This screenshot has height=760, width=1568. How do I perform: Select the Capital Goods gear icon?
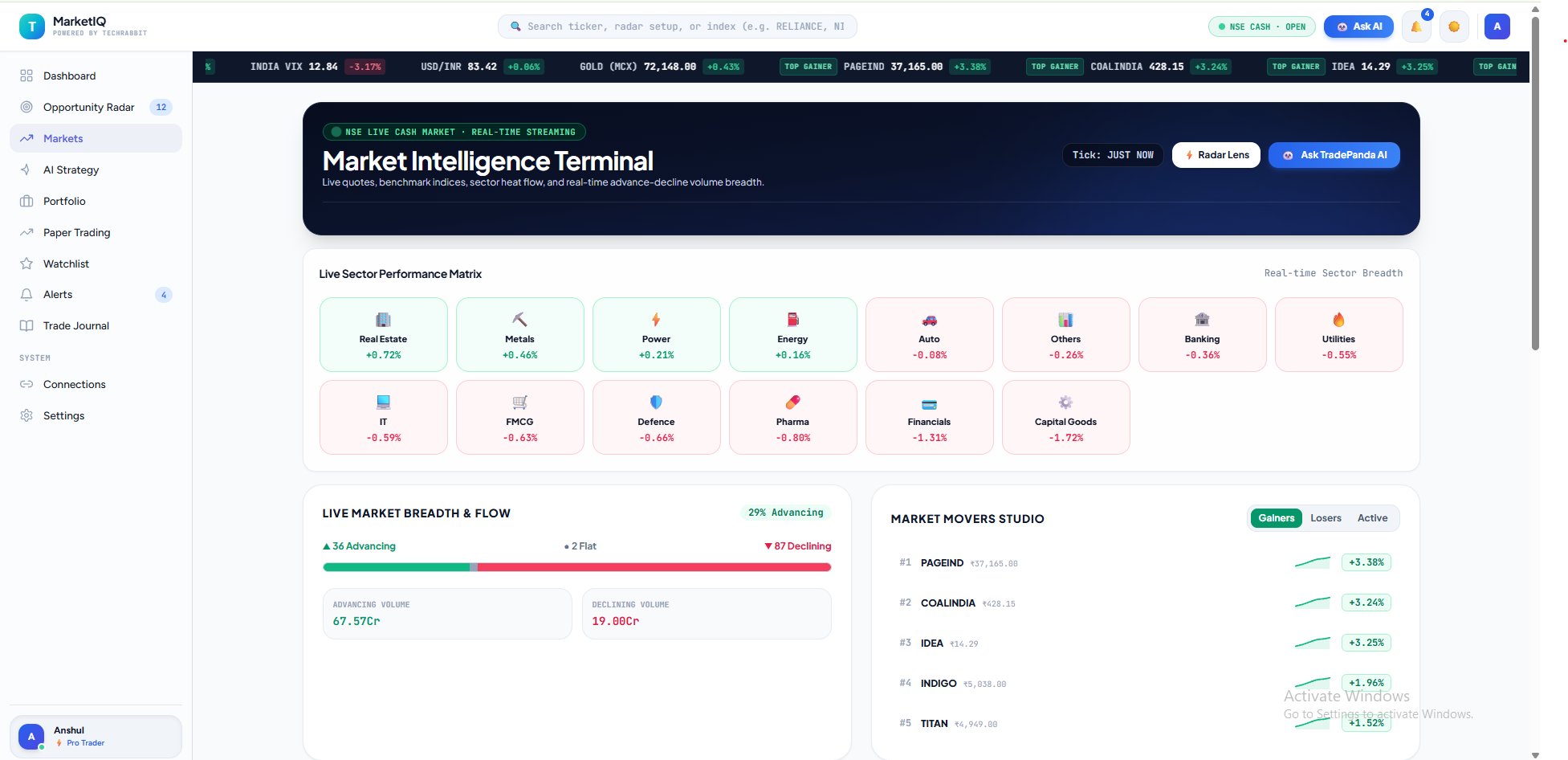tap(1065, 402)
